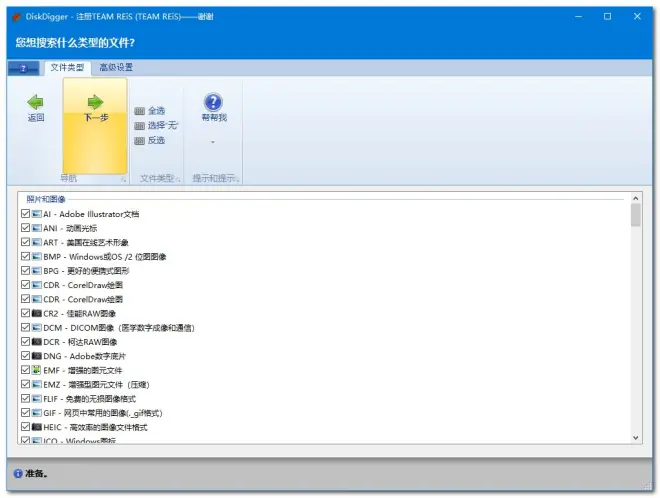Click the window resize grip corner
The height and width of the screenshot is (498, 660).
(648, 486)
